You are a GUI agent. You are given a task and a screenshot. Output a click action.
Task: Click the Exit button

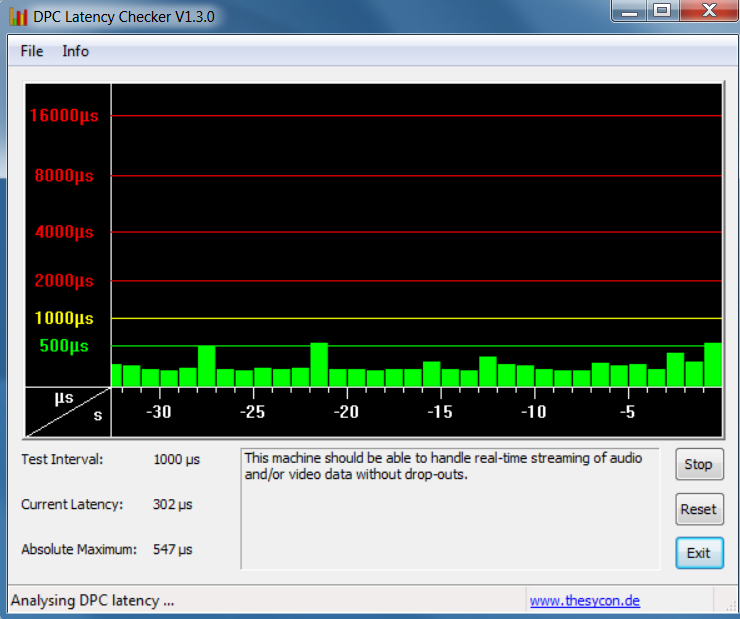[698, 553]
